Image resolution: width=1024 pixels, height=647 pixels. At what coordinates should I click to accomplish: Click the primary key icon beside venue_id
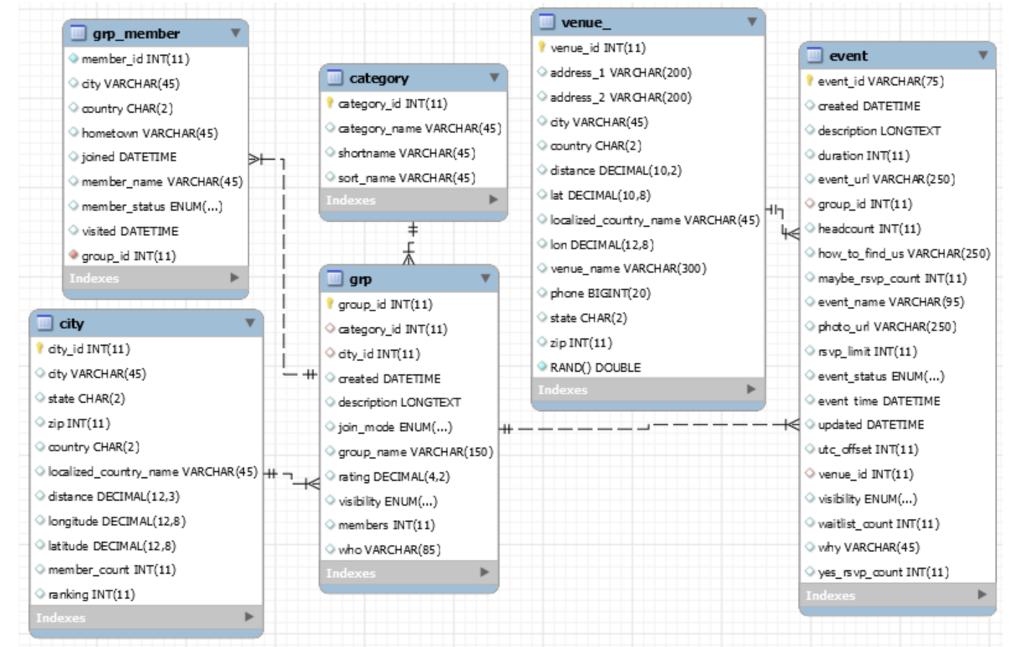click(x=540, y=46)
